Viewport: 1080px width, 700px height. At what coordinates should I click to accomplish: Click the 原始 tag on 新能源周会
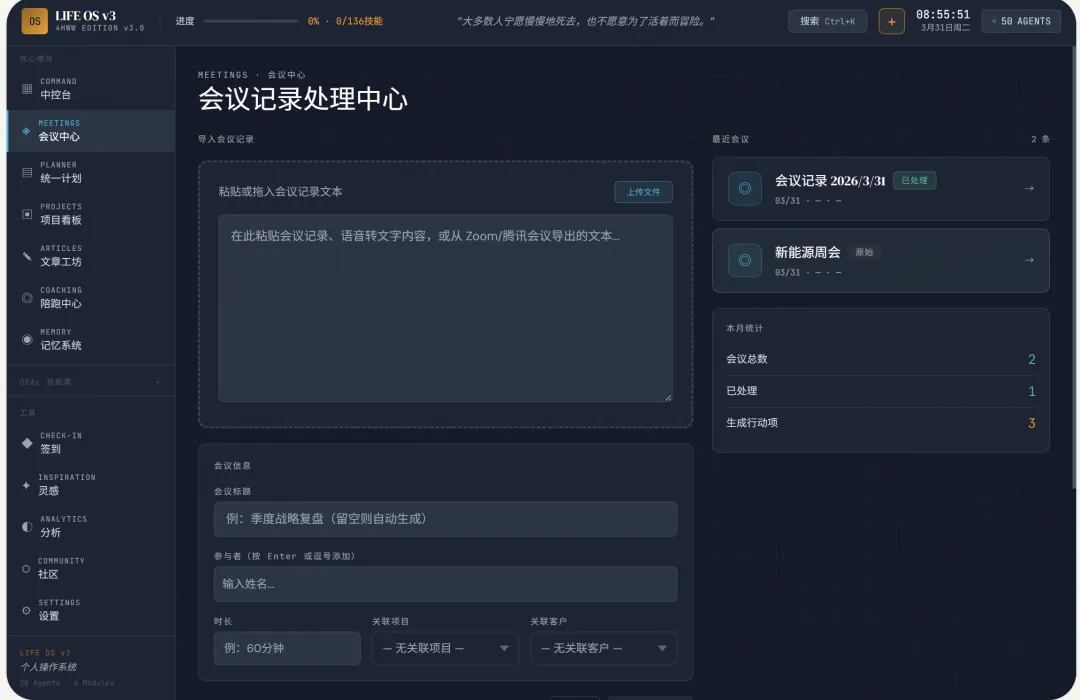864,252
